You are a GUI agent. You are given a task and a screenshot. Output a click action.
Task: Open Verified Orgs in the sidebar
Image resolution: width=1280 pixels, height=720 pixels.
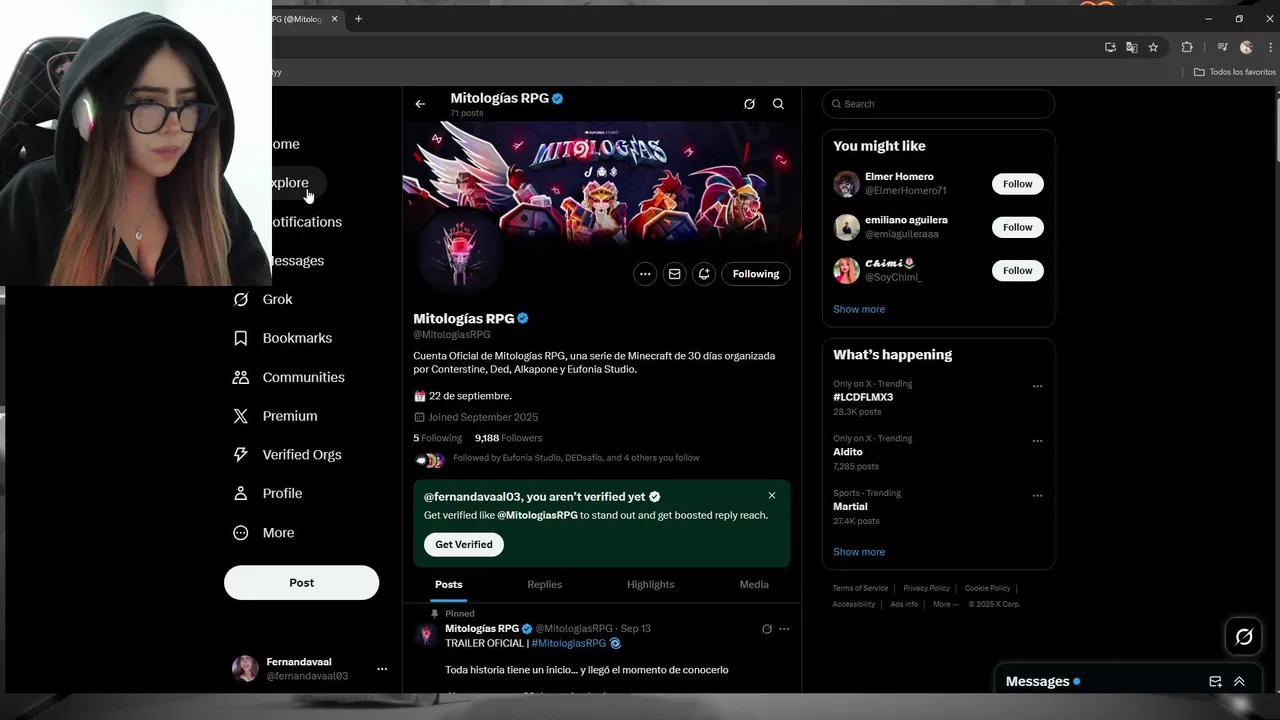(287, 455)
